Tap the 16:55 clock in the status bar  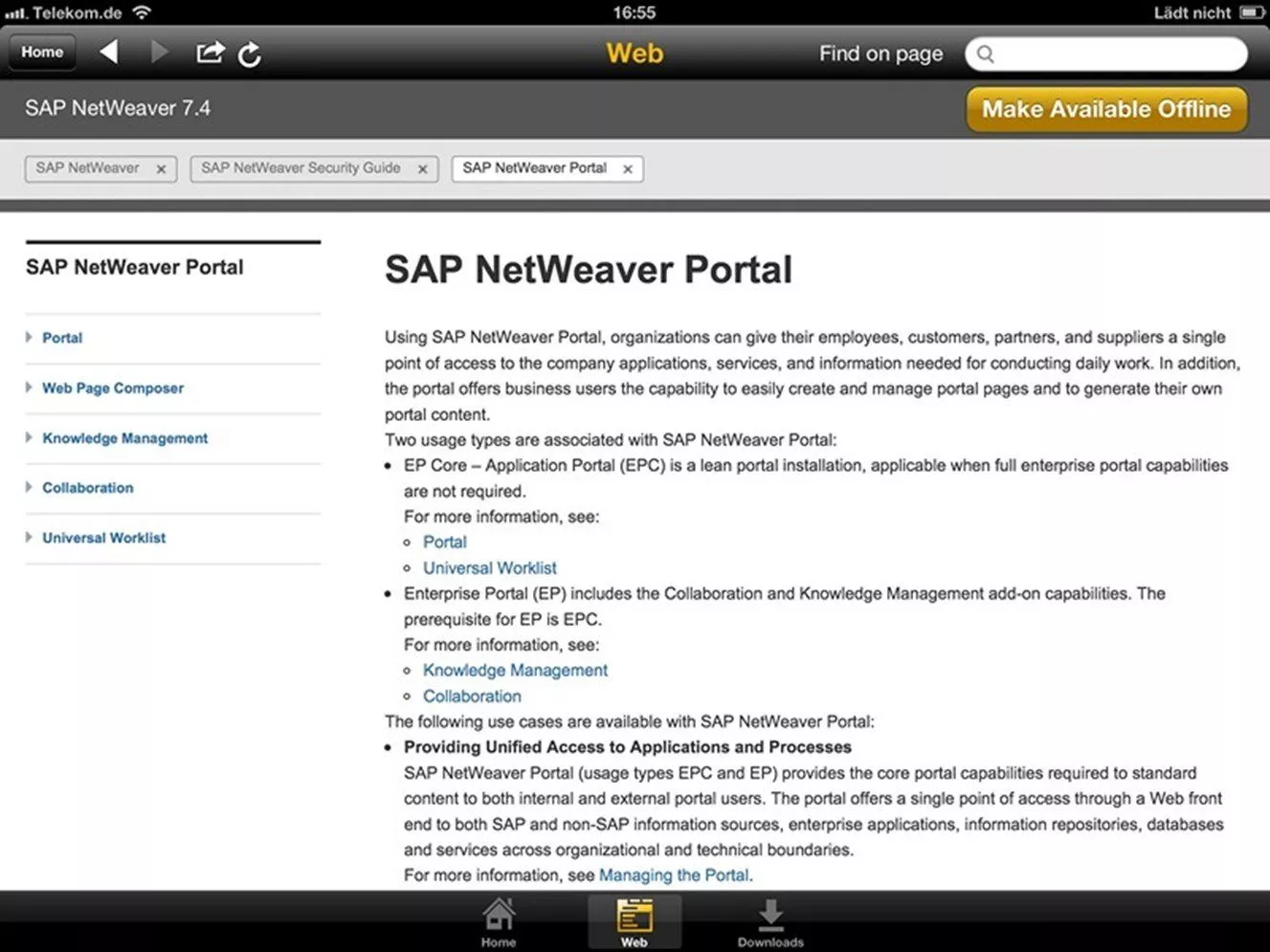pos(635,12)
